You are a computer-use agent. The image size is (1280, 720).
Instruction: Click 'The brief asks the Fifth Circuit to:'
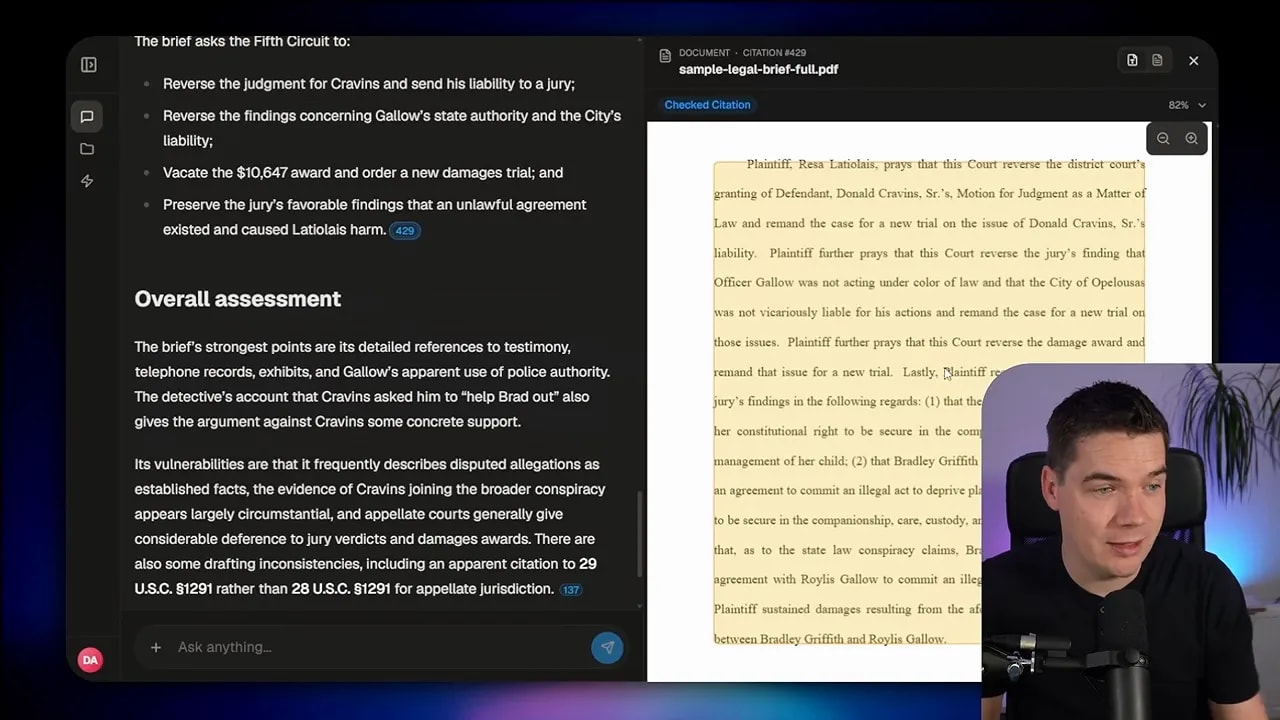[x=242, y=42]
